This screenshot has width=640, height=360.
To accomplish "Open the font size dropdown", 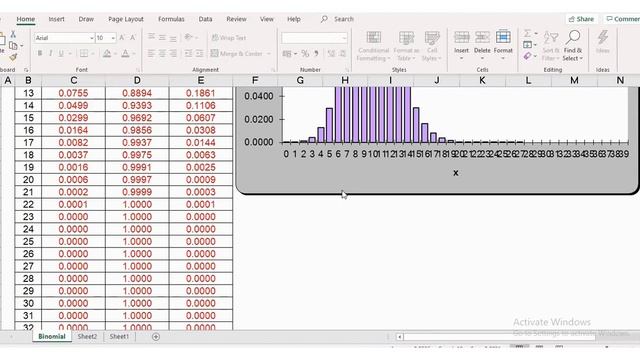I will [113, 38].
